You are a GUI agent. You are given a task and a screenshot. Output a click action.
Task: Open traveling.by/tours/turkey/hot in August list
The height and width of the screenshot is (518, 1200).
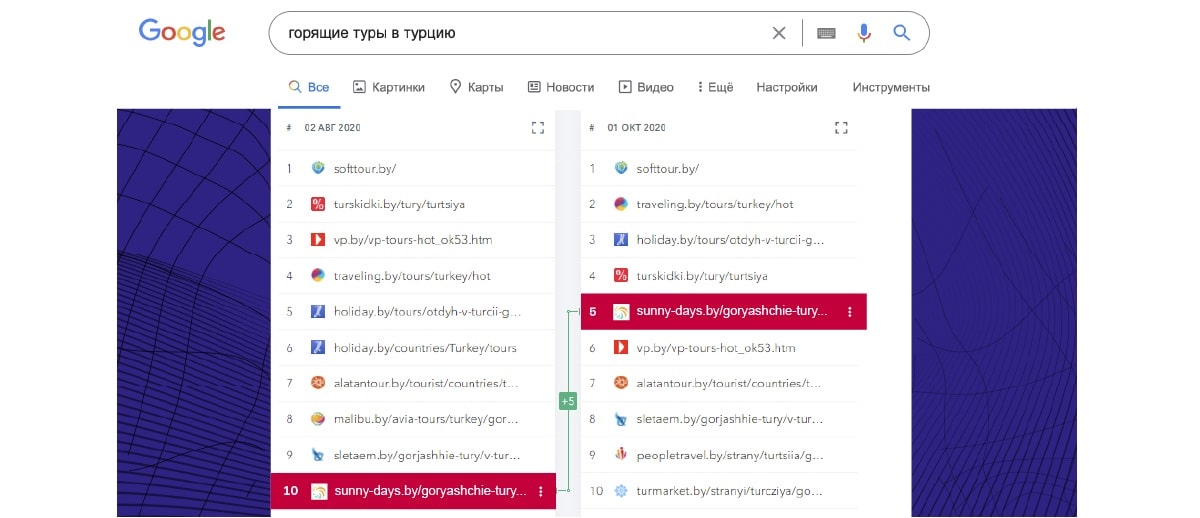click(x=413, y=276)
